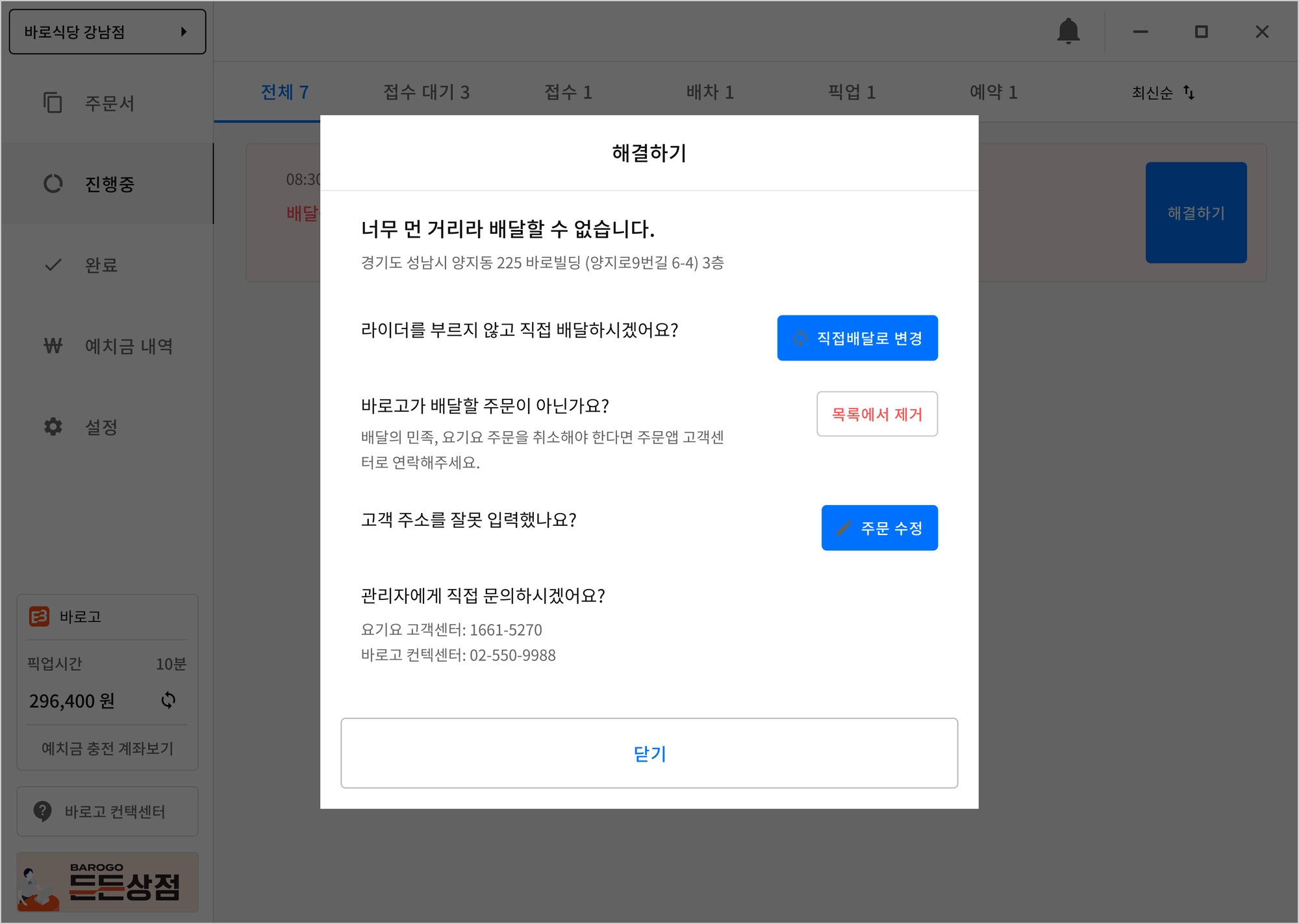Click the 완료 checkmark icon
Viewport: 1299px width, 924px height.
click(53, 265)
